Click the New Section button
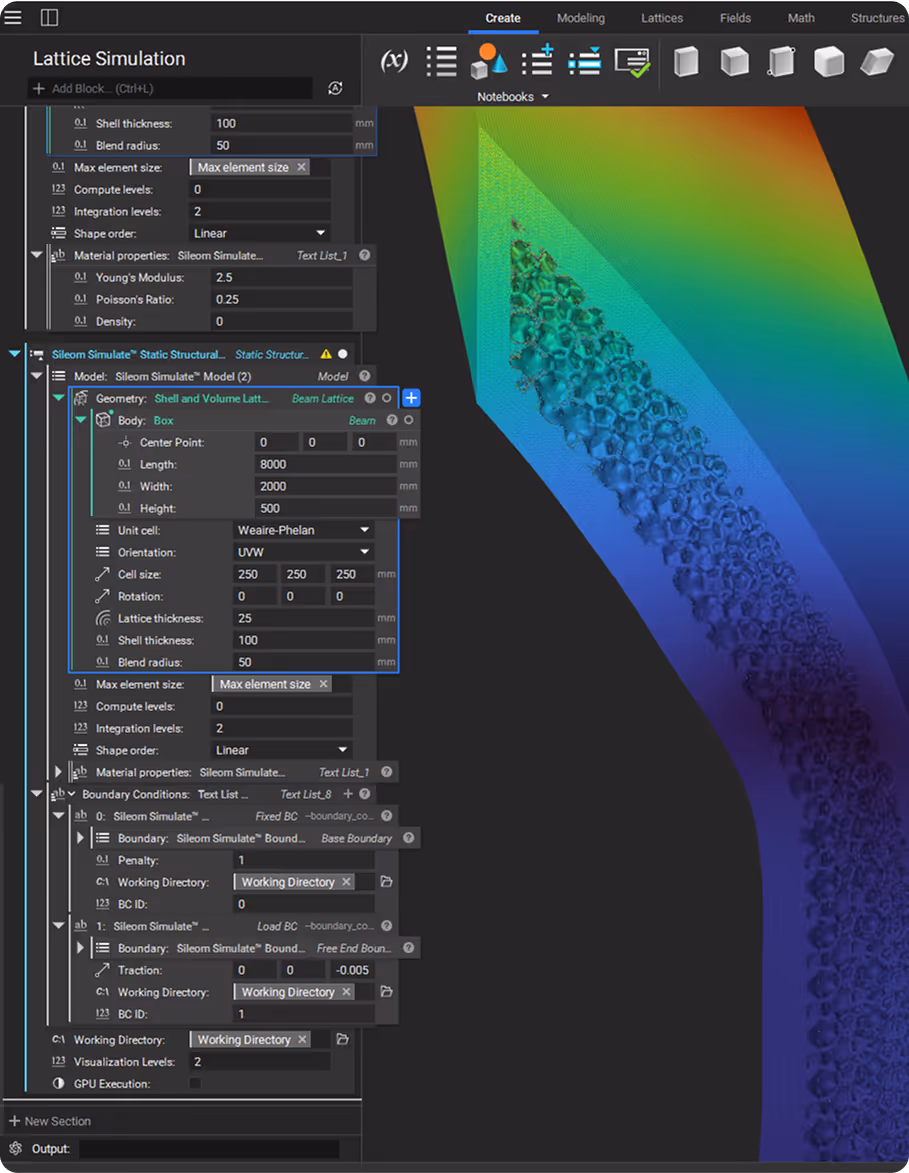Screen dimensions: 909x1173 pyautogui.click(x=49, y=1121)
